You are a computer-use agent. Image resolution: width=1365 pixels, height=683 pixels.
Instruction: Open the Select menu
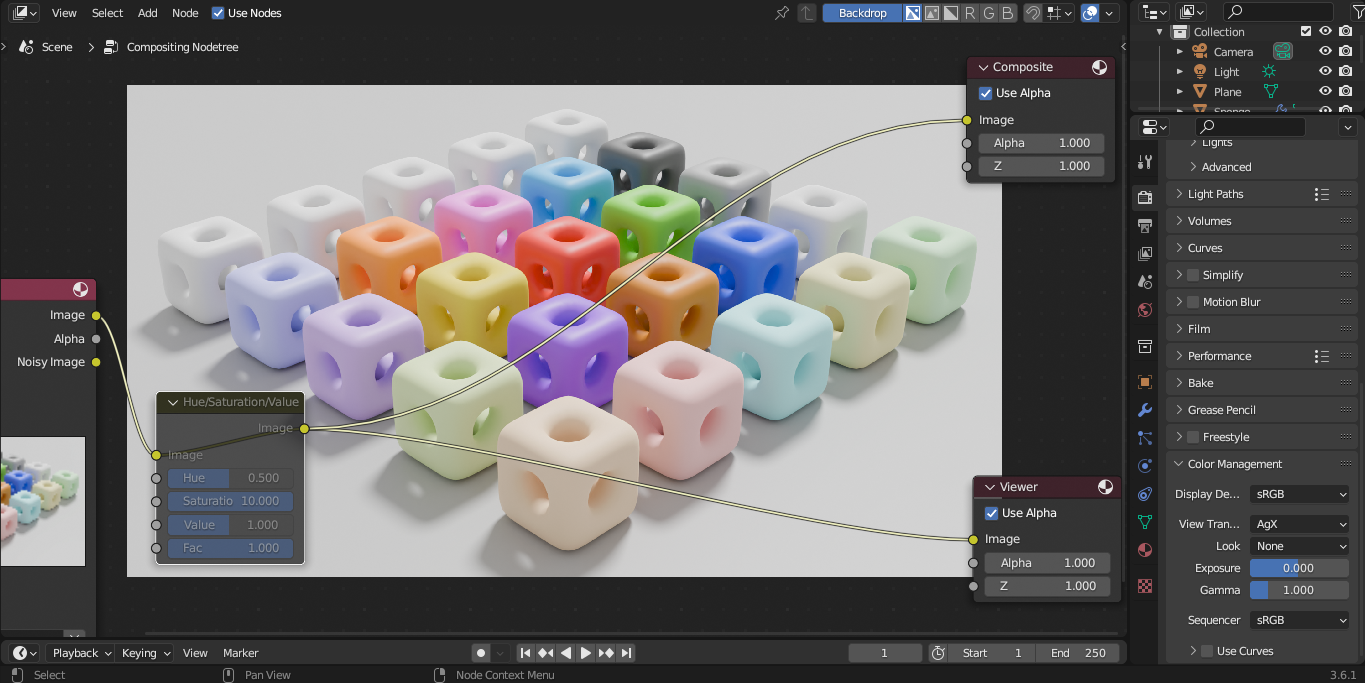point(107,13)
